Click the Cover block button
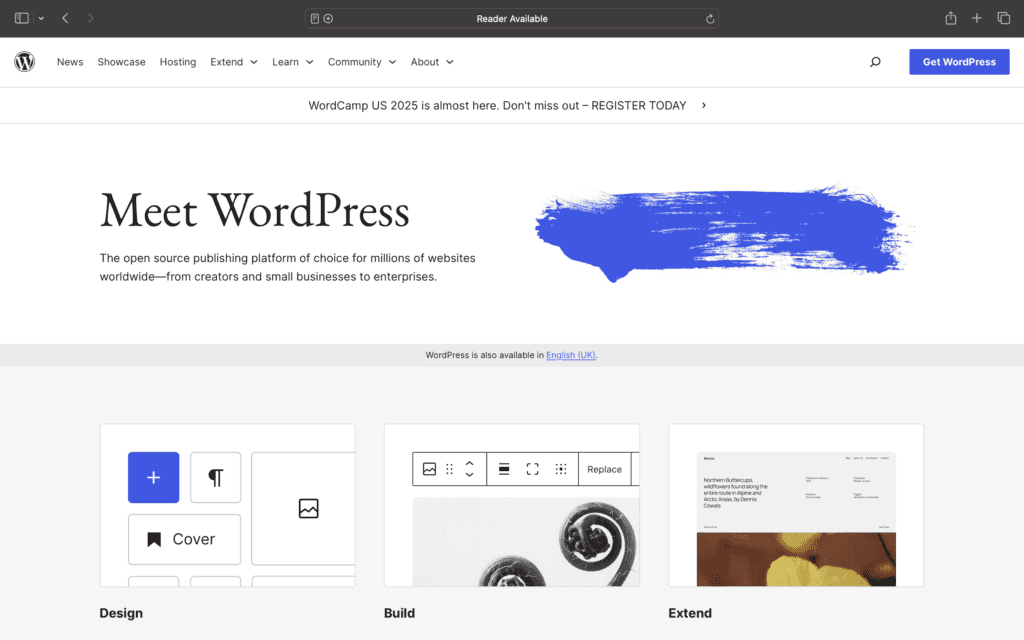Image resolution: width=1024 pixels, height=640 pixels. (x=184, y=539)
